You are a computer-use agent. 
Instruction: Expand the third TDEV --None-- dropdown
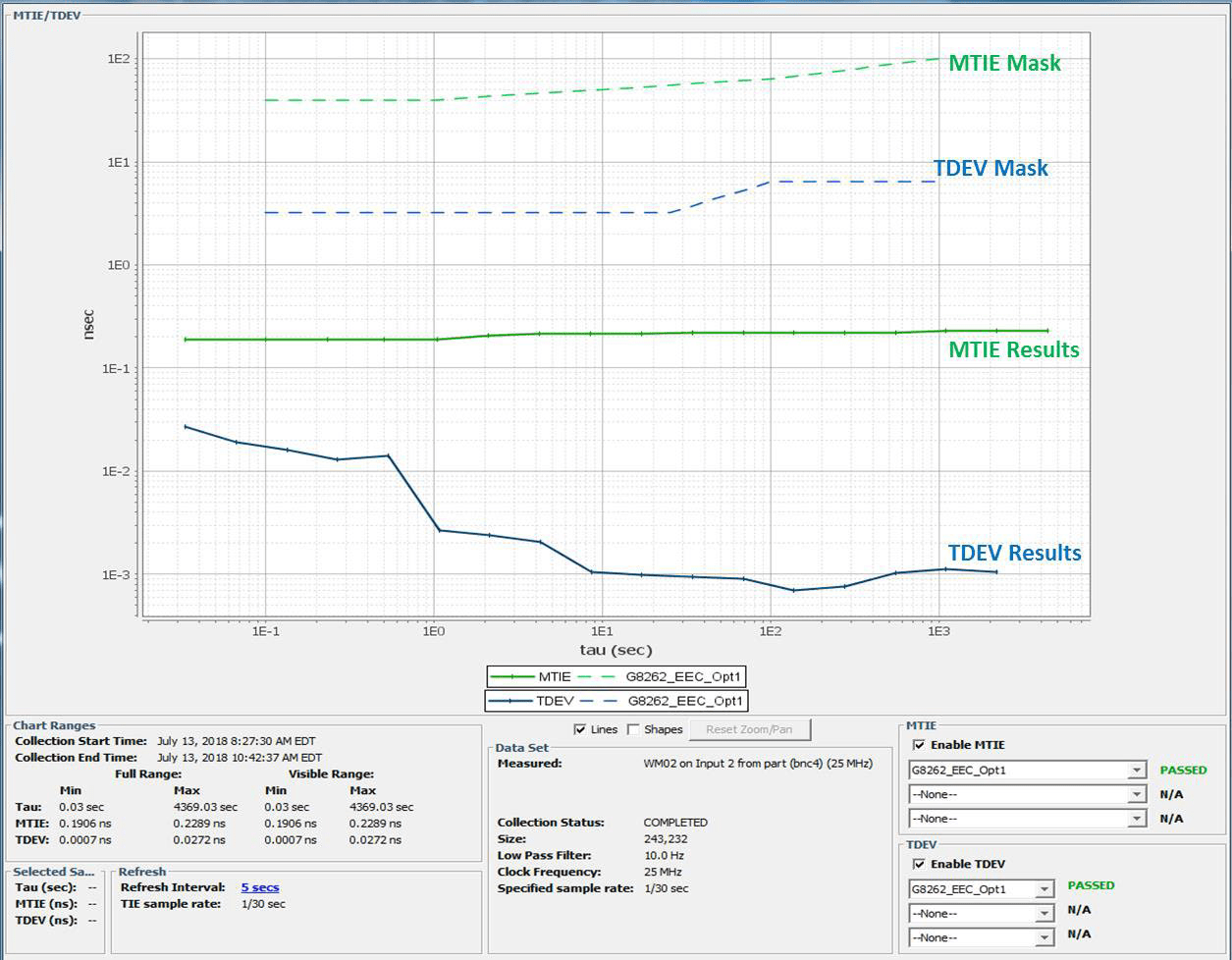click(1044, 937)
